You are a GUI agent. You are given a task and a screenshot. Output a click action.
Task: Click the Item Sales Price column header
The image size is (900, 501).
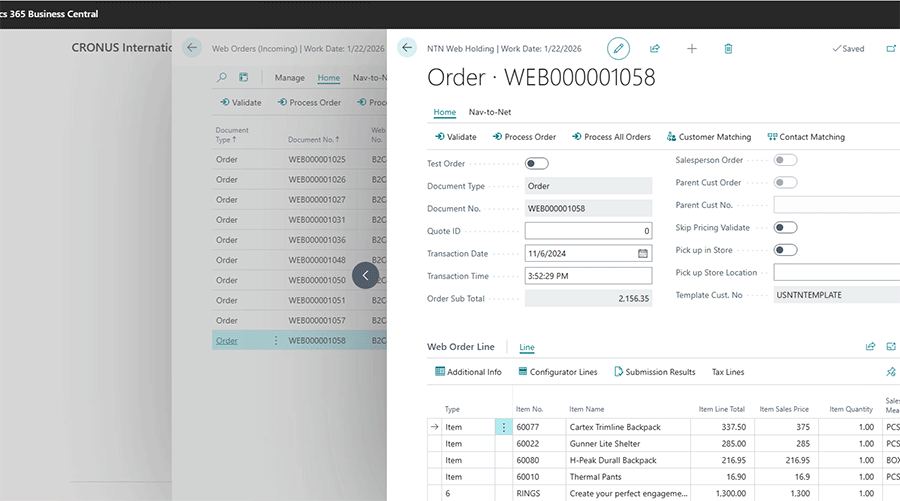(784, 409)
